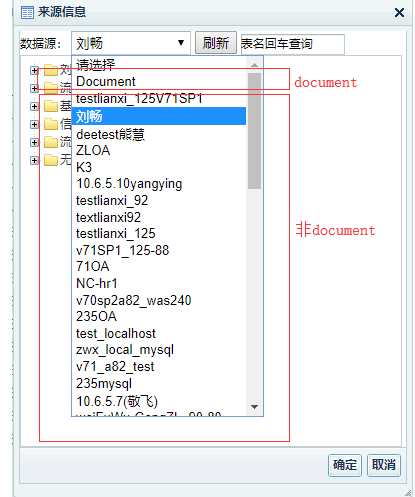Click the 来源信息 table icon in title bar
The image size is (415, 497).
pyautogui.click(x=27, y=13)
